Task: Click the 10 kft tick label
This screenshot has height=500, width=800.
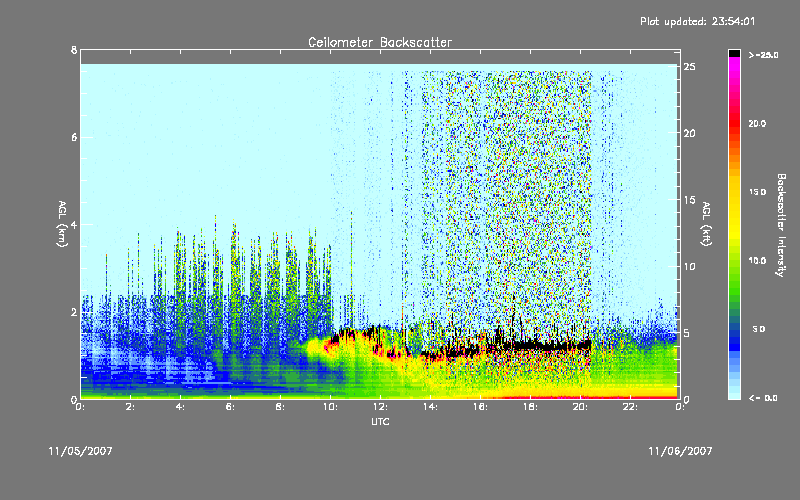Action: (x=690, y=266)
